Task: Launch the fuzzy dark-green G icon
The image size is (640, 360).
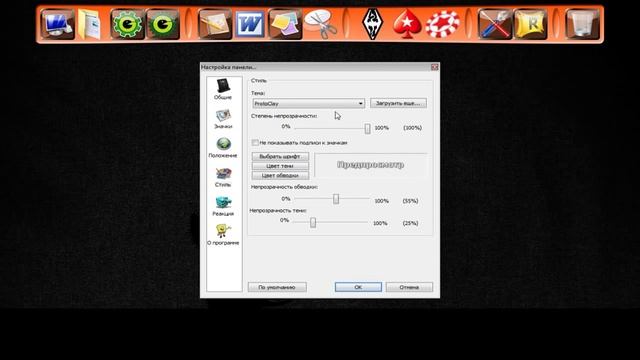Action: click(163, 24)
